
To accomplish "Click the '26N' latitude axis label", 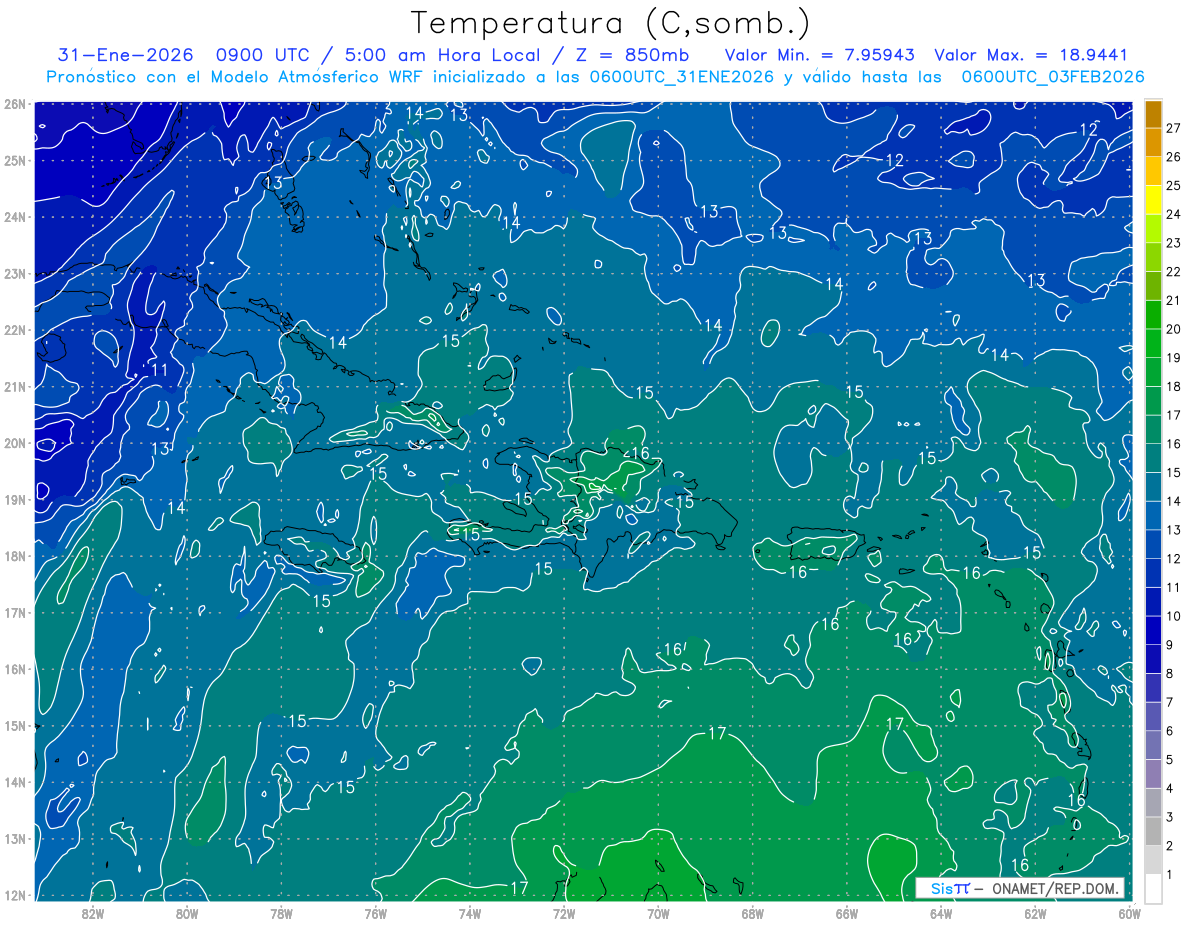I will coord(15,104).
